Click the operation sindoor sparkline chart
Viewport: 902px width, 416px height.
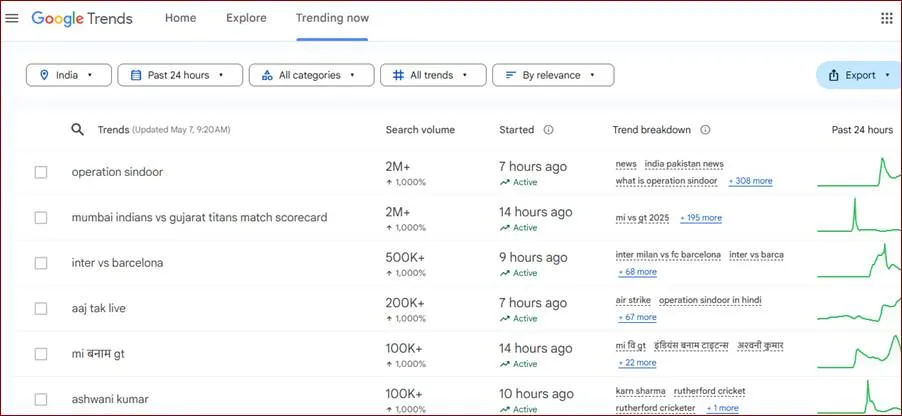point(859,172)
